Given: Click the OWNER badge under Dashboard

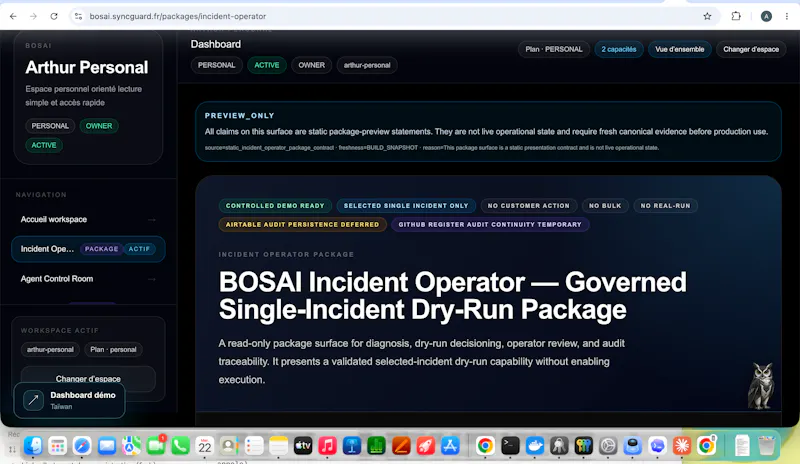Looking at the screenshot, I should click(x=311, y=65).
